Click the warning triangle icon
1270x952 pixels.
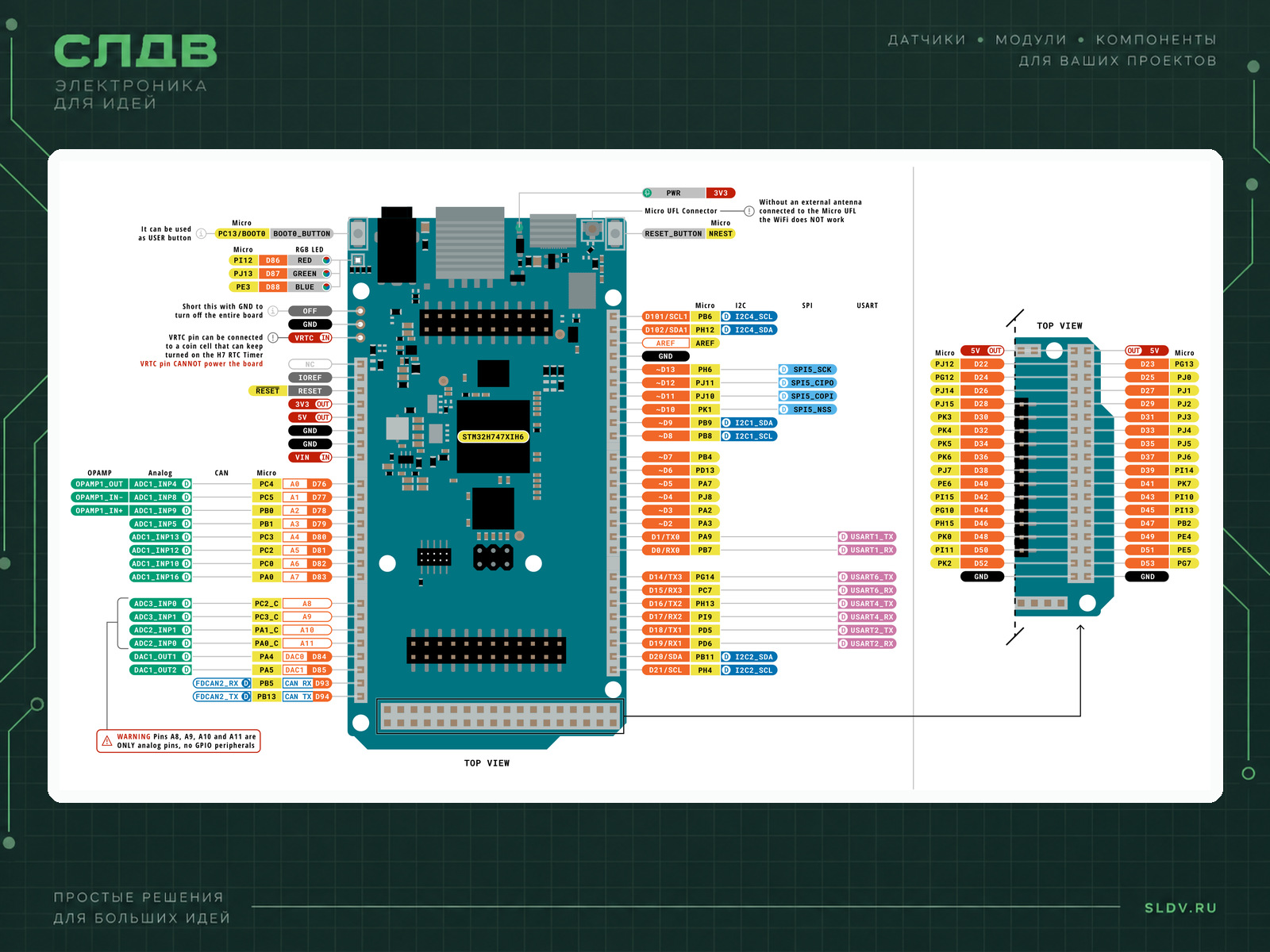tap(107, 741)
